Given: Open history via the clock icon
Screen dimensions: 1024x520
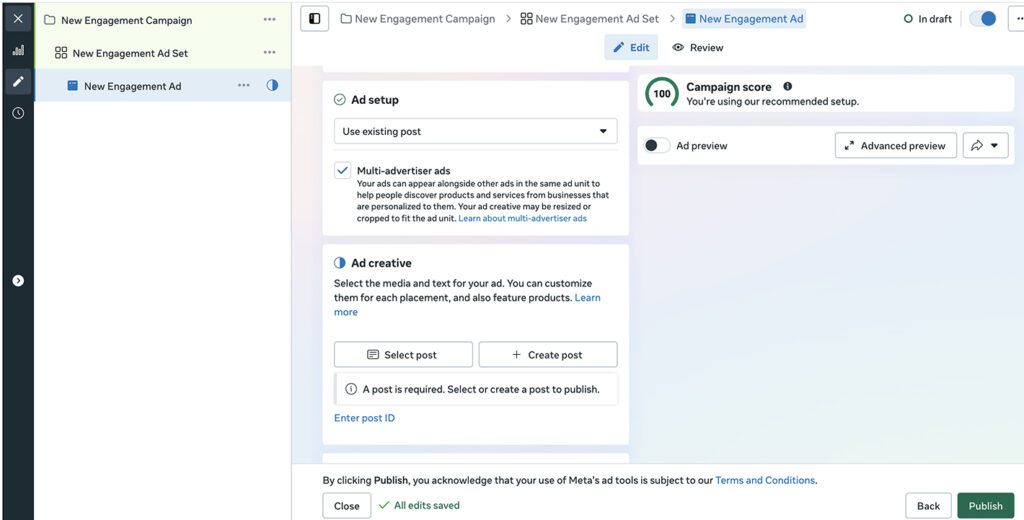Looking at the screenshot, I should pos(18,113).
